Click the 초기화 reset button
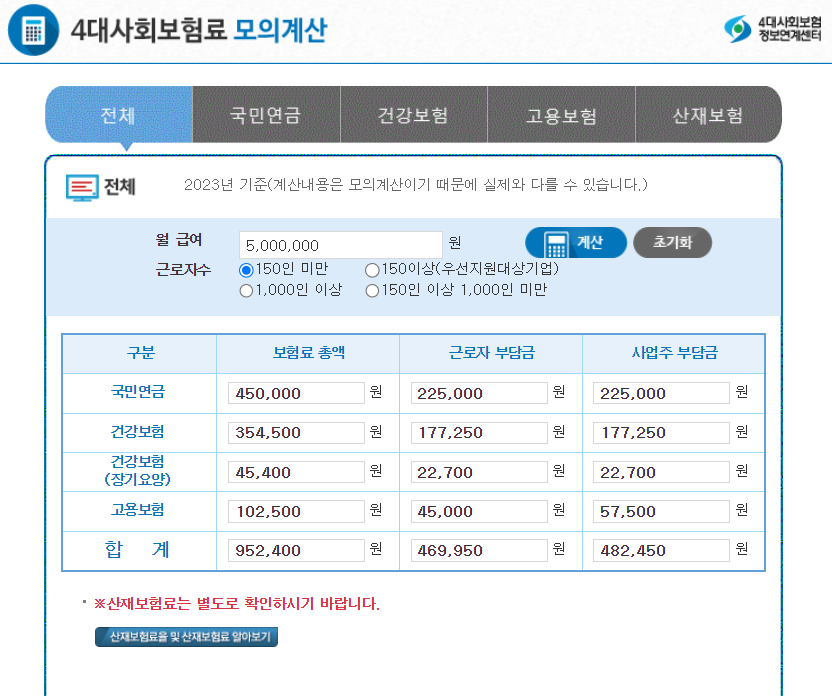The height and width of the screenshot is (696, 832). [672, 242]
